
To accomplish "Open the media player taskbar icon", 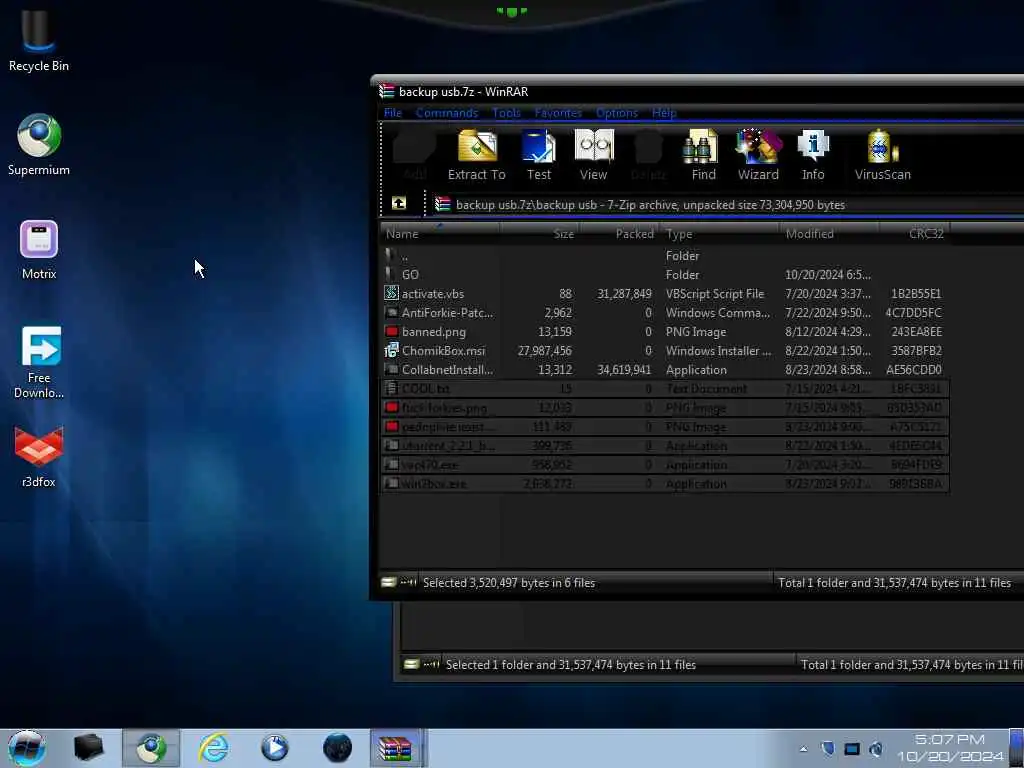I will [275, 748].
